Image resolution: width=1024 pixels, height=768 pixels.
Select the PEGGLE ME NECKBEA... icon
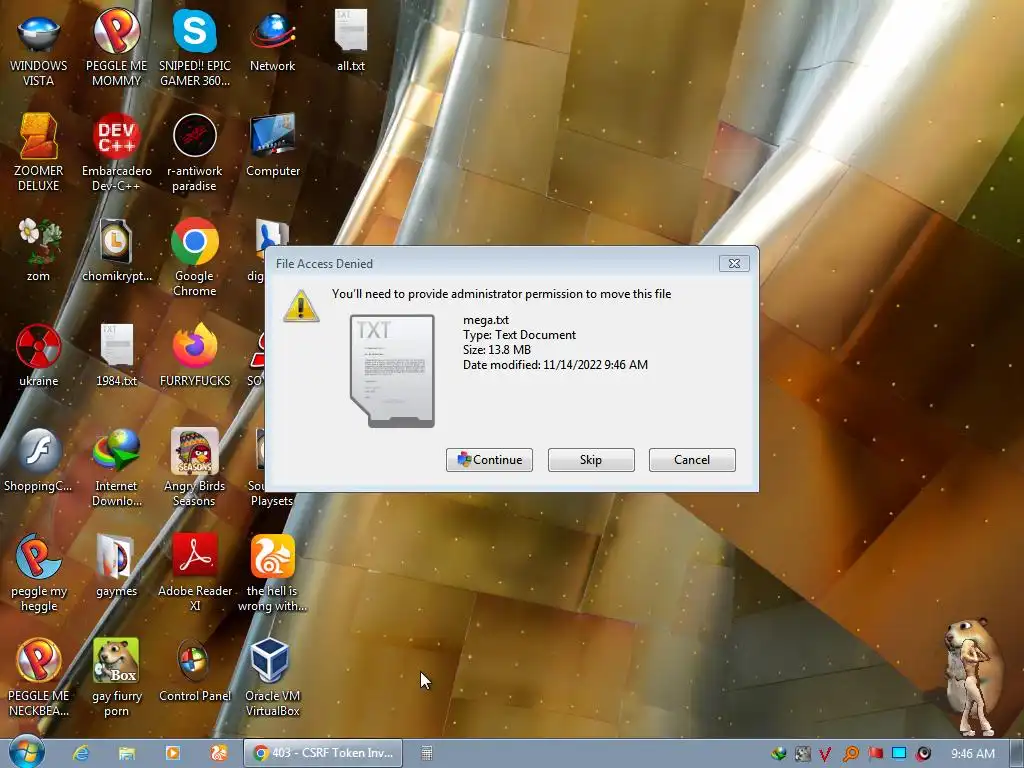coord(39,679)
